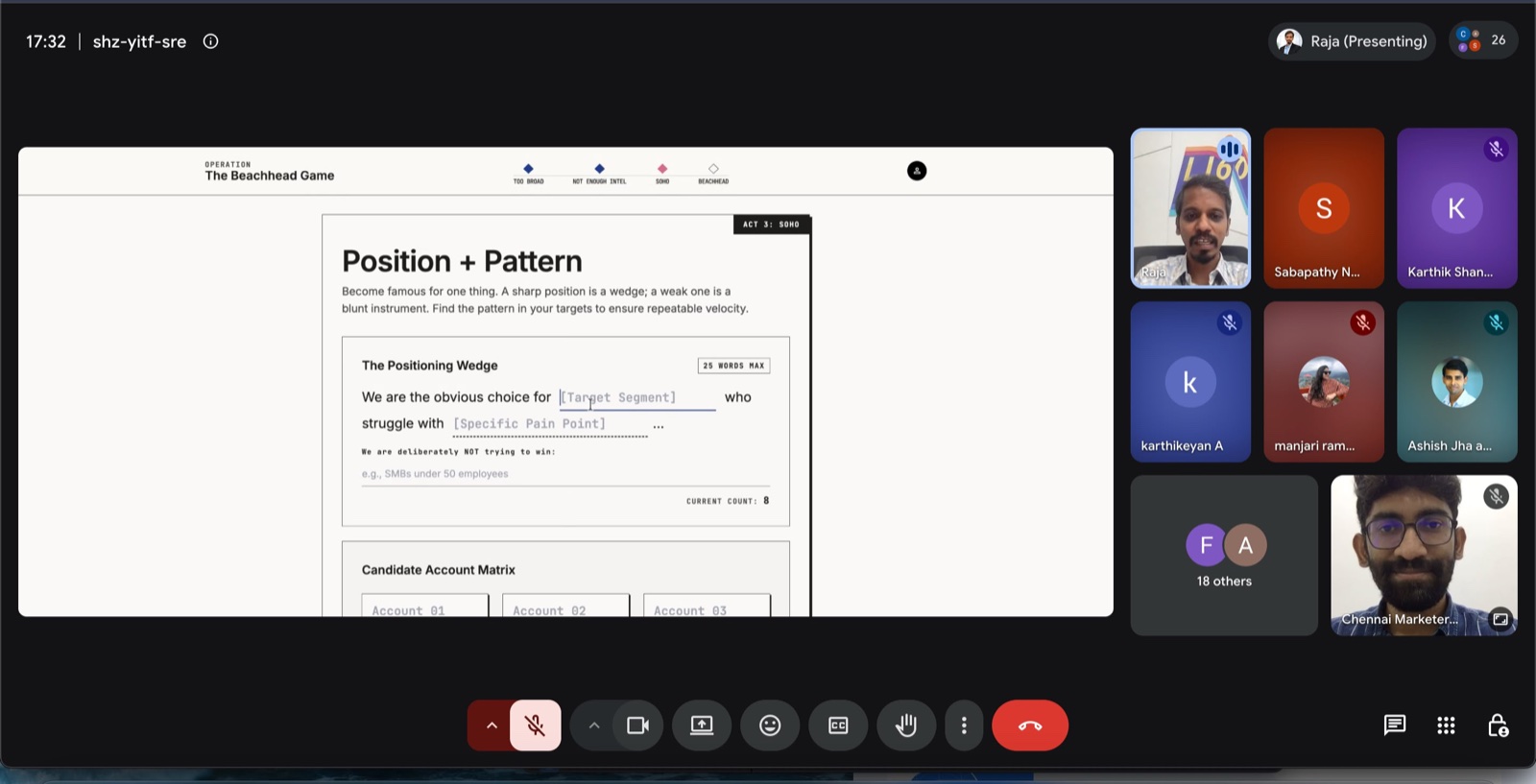Select Ashish Jha's participant tile
1536x784 pixels.
click(x=1457, y=382)
